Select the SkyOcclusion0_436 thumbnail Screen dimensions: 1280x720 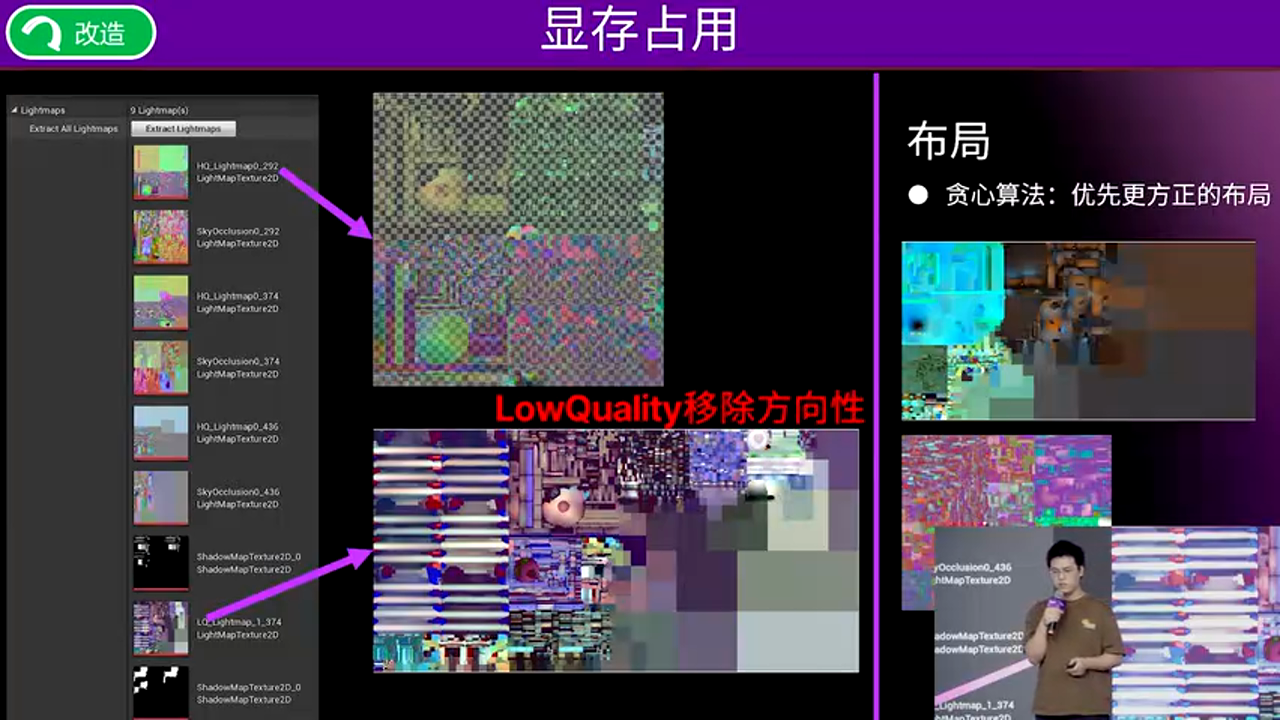[159, 500]
